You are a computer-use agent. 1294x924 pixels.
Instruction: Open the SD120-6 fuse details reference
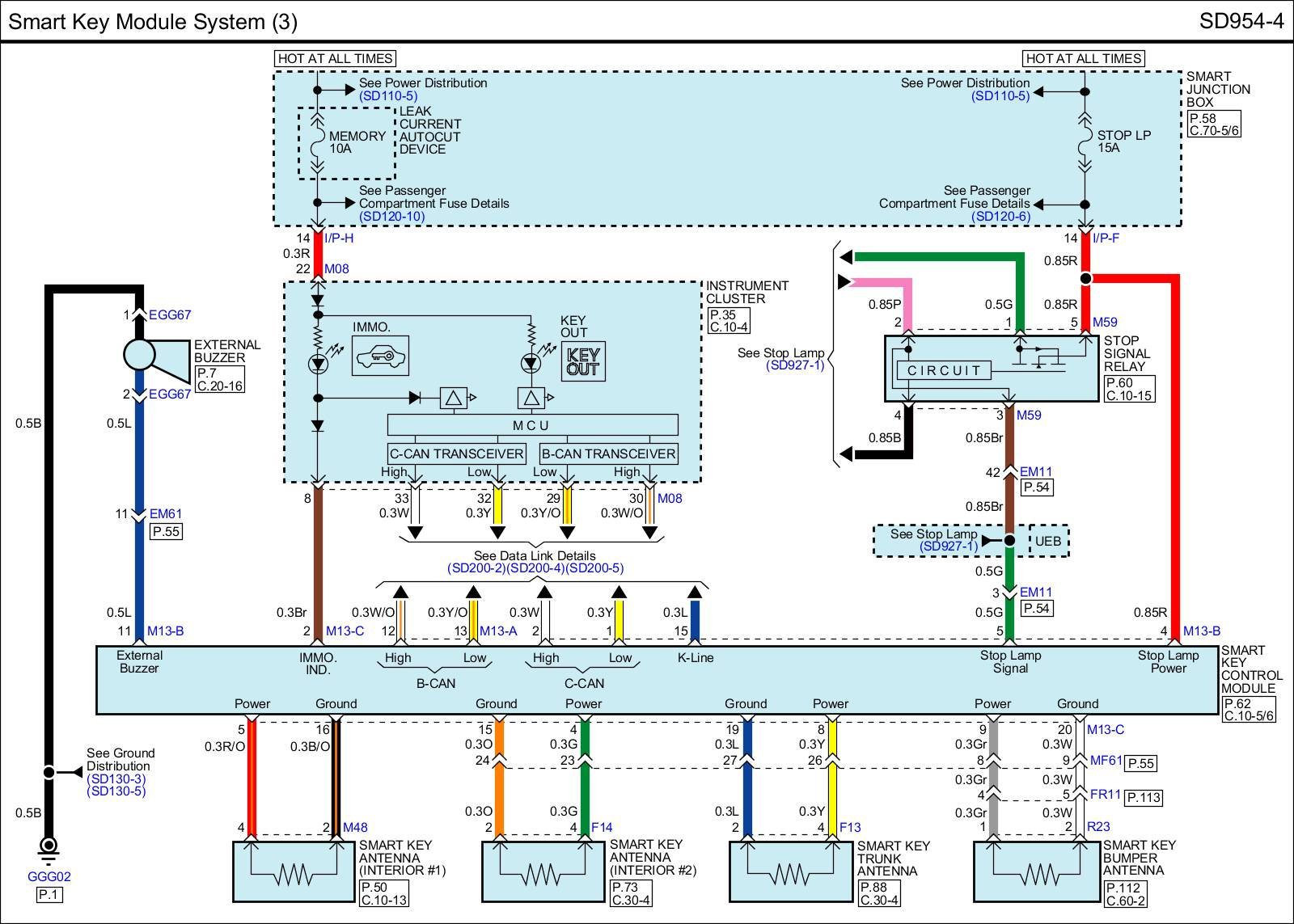[1000, 217]
